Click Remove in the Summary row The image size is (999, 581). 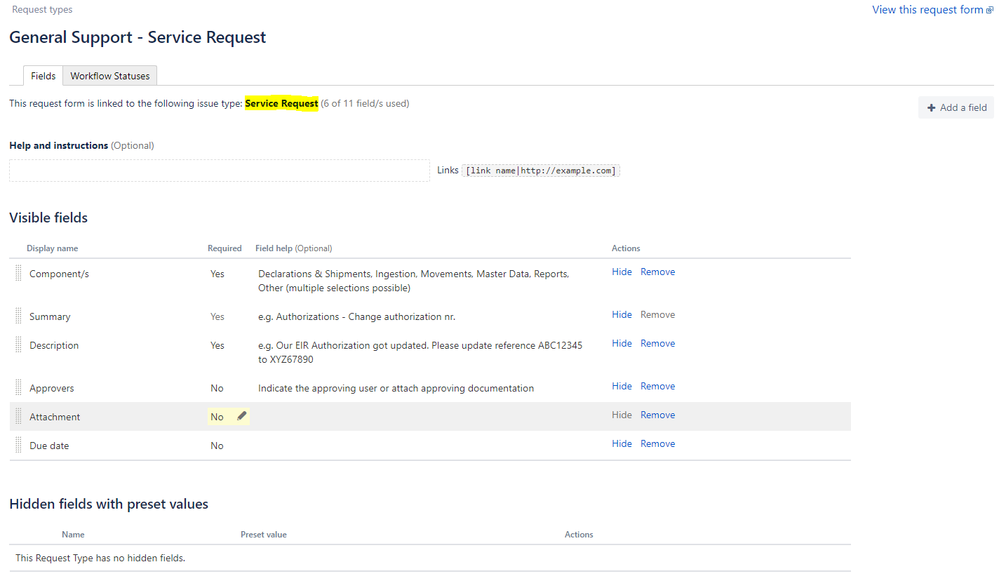[658, 315]
